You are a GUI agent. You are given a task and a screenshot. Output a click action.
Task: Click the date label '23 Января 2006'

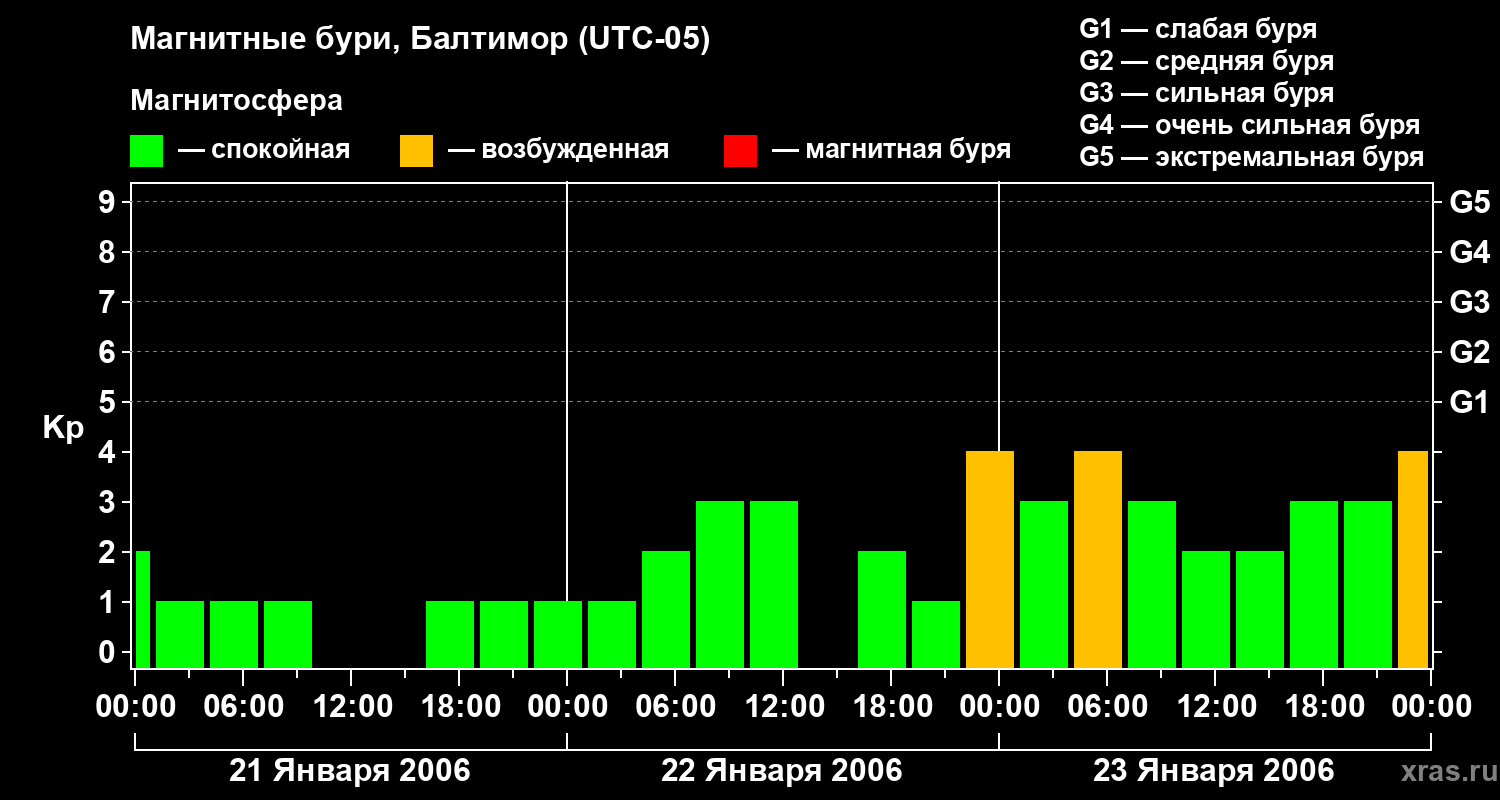coord(1214,771)
